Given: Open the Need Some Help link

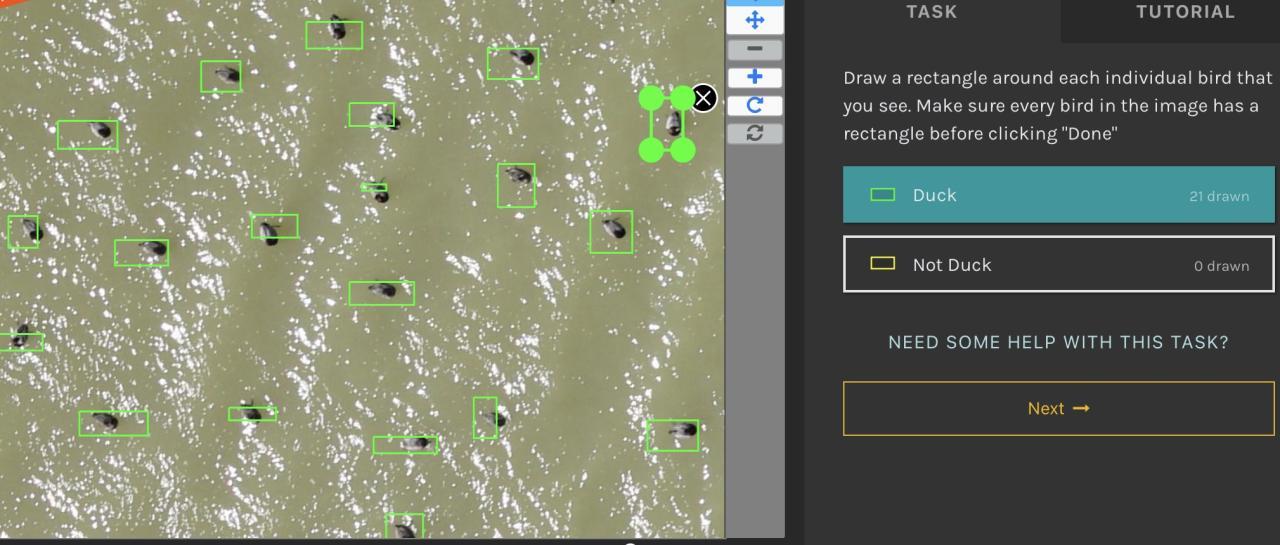Looking at the screenshot, I should point(1058,342).
